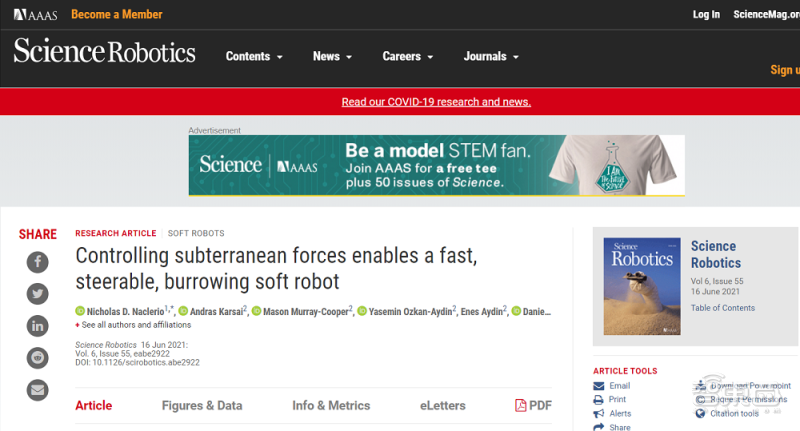Click ORCID icon next to Nicholas D. Naclerio
This screenshot has height=431, width=800.
point(80,311)
